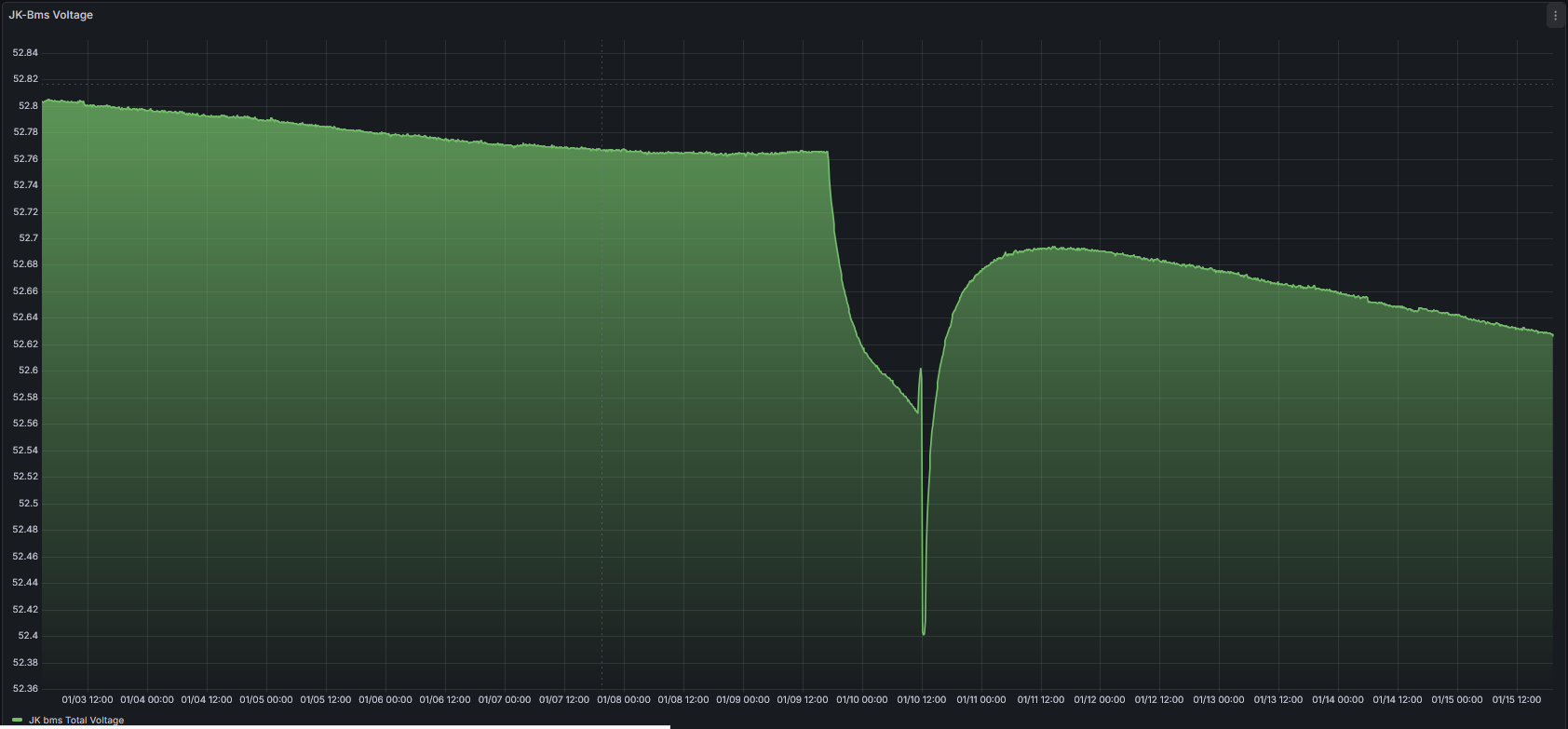
Task: Click the sharp drop corner after 01/09 12:00
Action: (828, 153)
